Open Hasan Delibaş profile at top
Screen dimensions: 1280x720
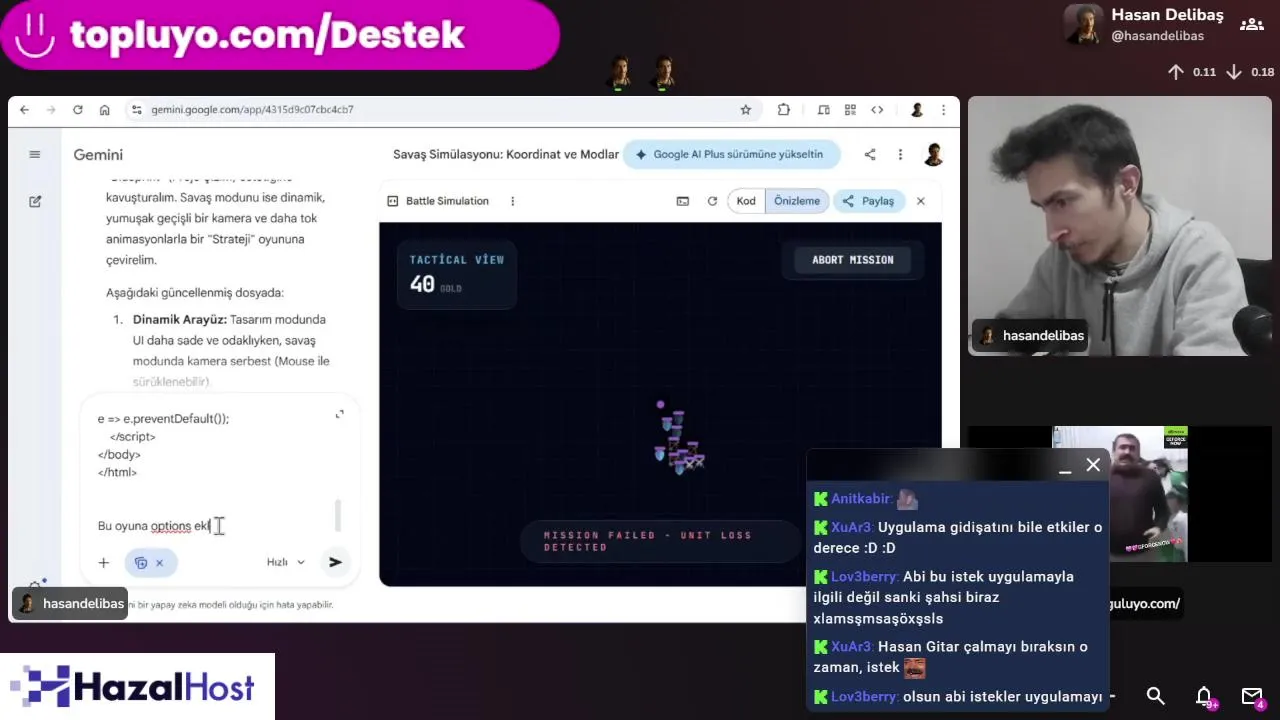pyautogui.click(x=1143, y=24)
